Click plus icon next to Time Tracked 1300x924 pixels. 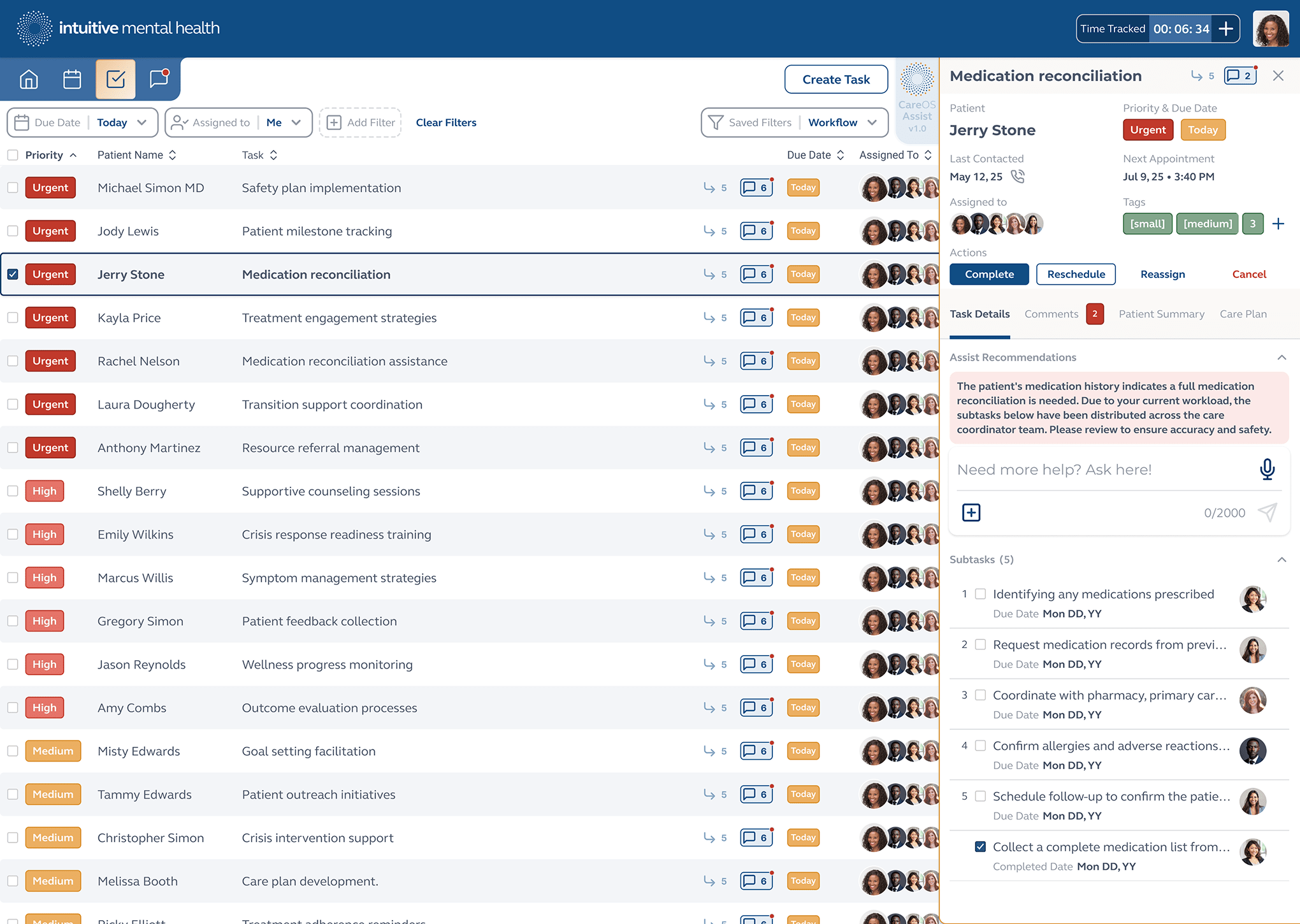[1225, 29]
